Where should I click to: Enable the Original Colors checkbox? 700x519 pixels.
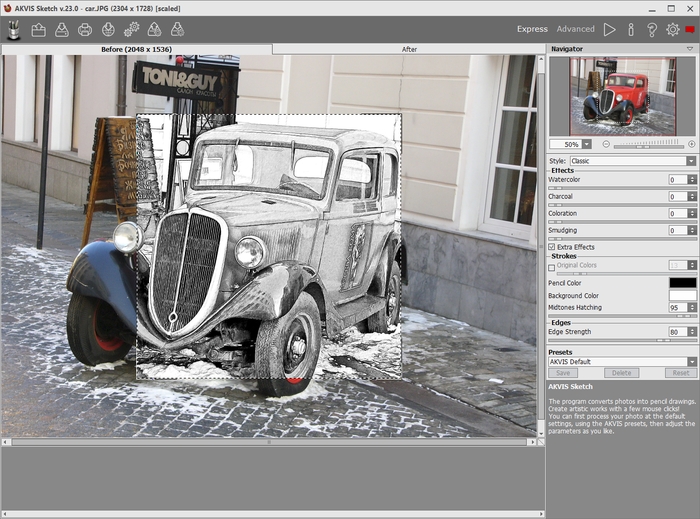point(552,268)
